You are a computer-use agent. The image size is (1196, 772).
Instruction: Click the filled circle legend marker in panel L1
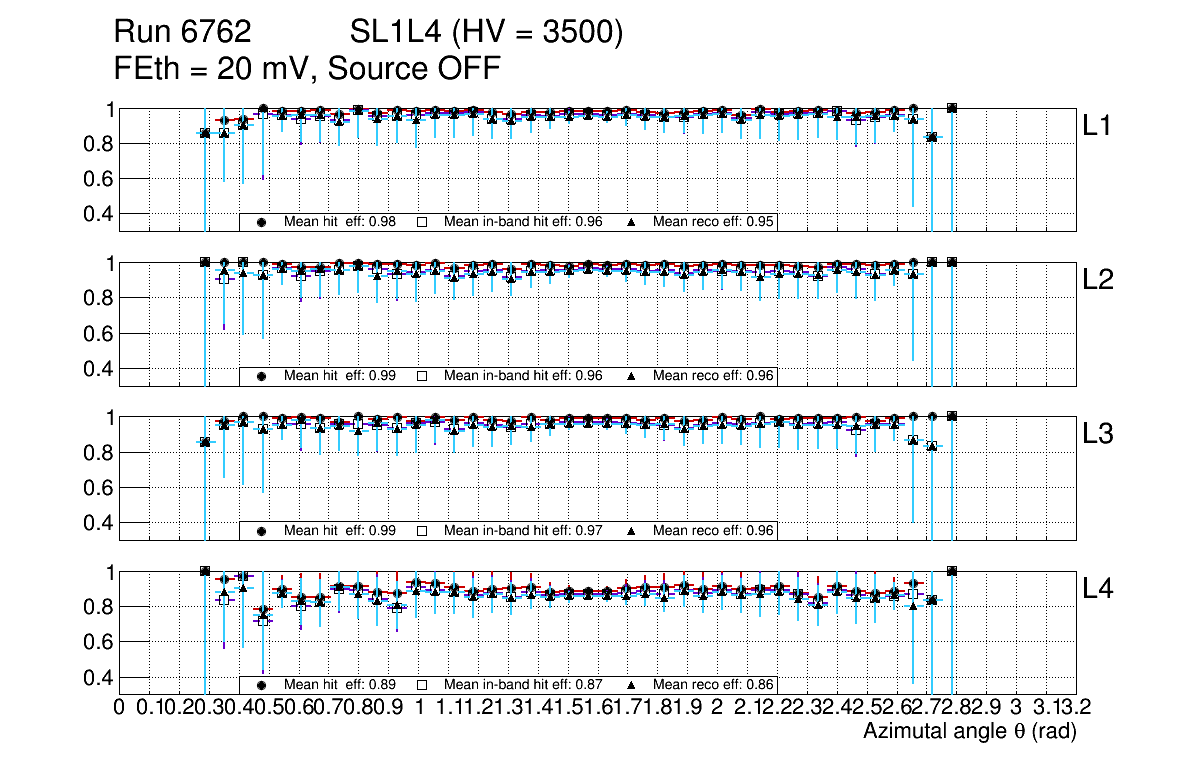tap(262, 222)
